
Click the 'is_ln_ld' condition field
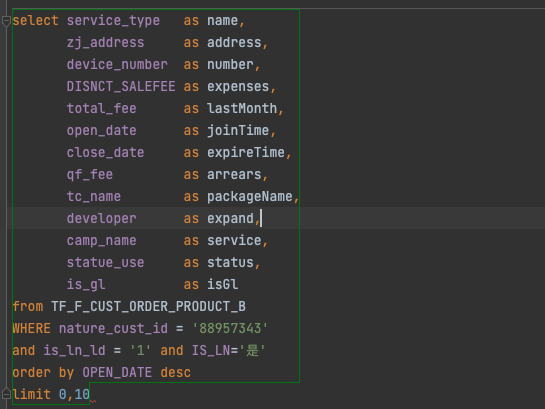click(74, 350)
